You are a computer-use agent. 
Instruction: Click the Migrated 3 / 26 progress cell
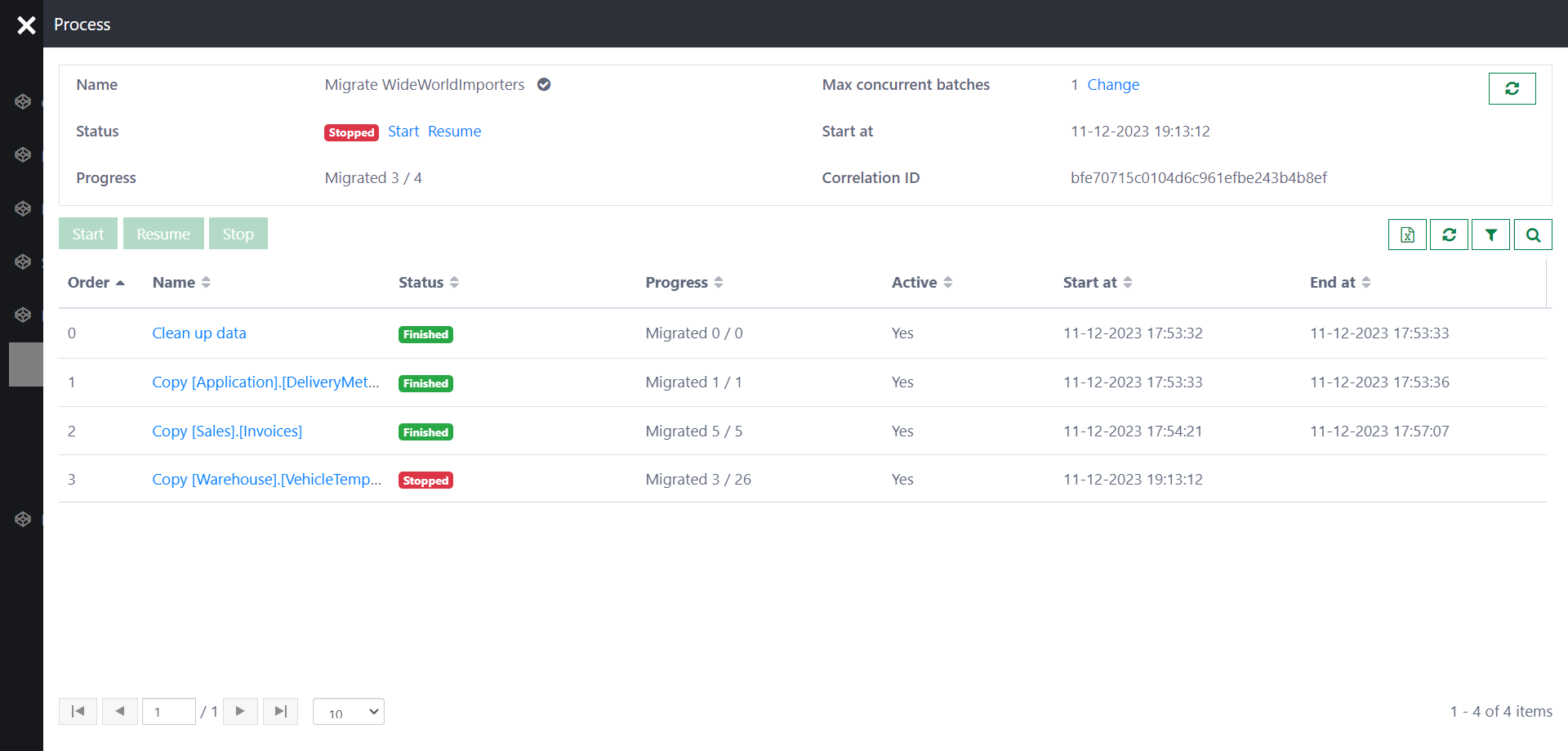click(x=698, y=479)
